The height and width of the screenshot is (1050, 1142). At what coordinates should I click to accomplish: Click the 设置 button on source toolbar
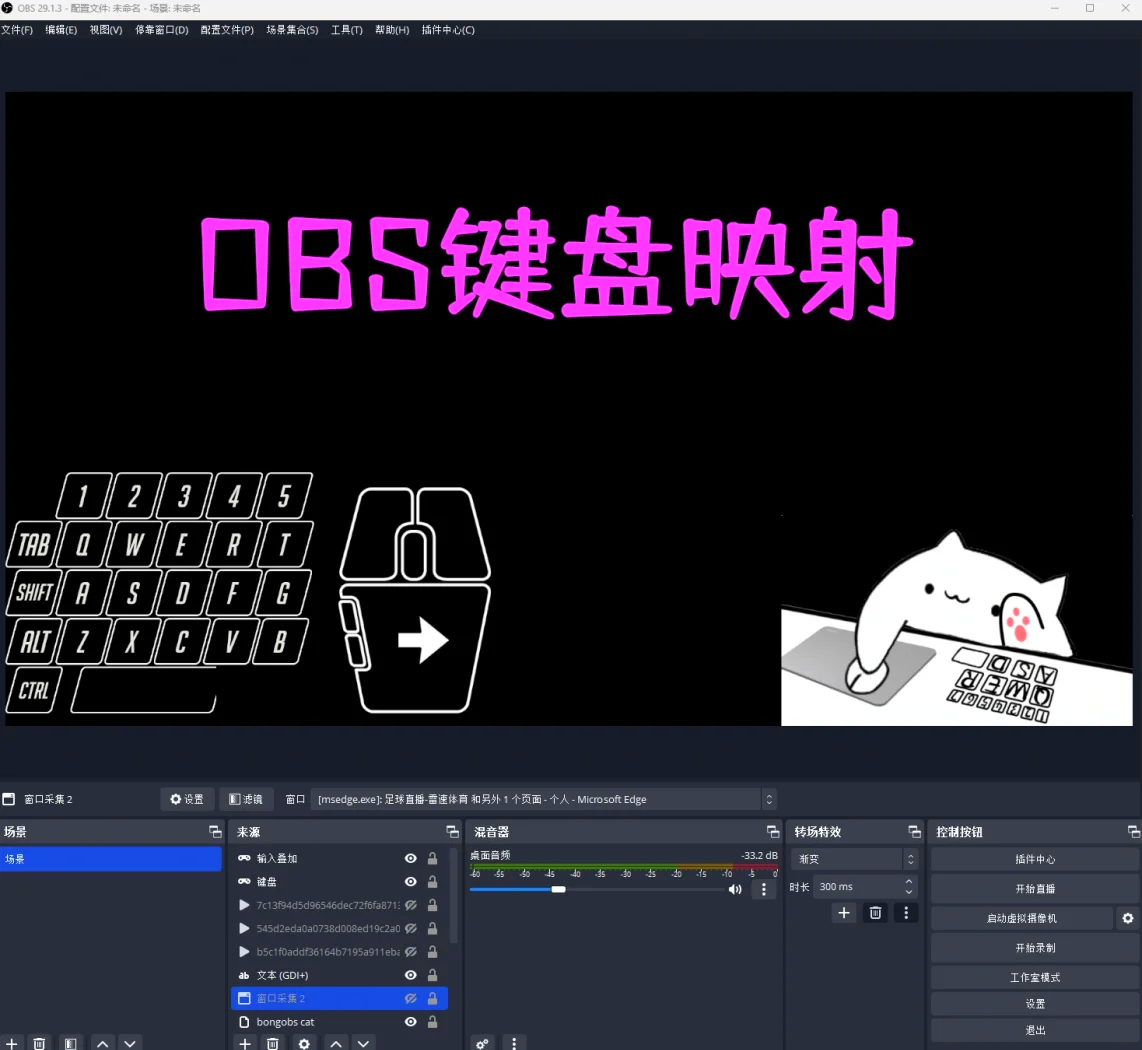click(187, 799)
